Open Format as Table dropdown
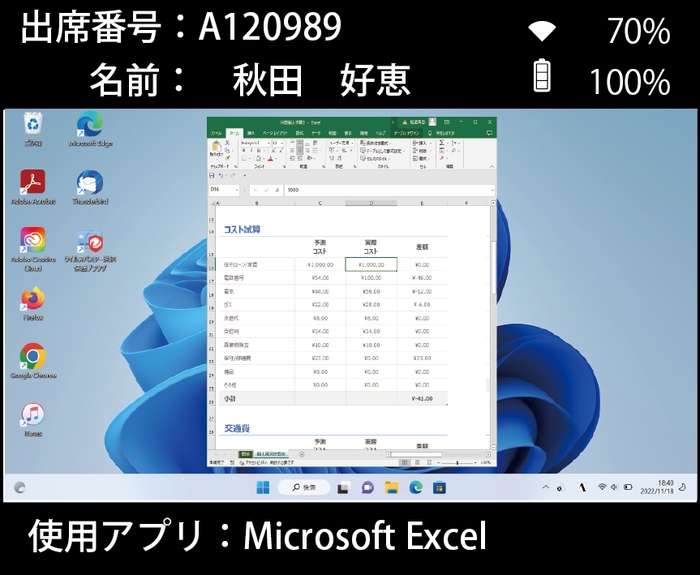Viewport: 700px width, 575px height. click(382, 150)
